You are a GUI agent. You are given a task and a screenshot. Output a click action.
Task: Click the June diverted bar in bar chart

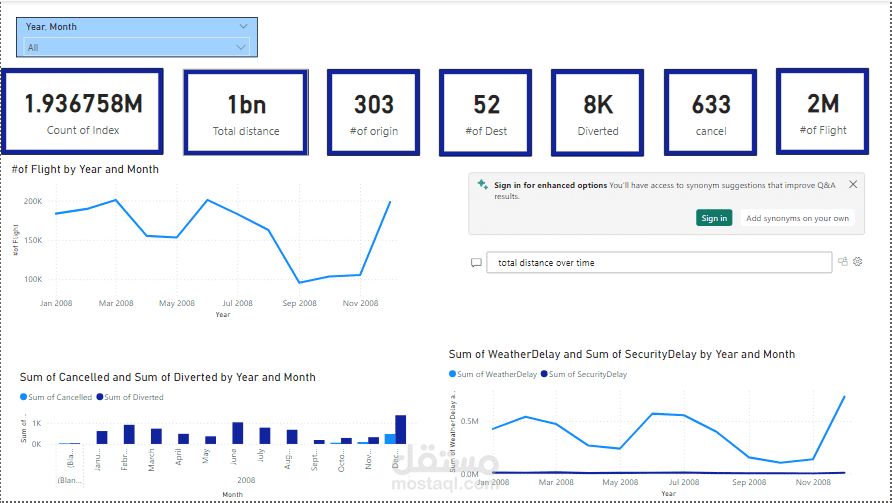(x=237, y=433)
